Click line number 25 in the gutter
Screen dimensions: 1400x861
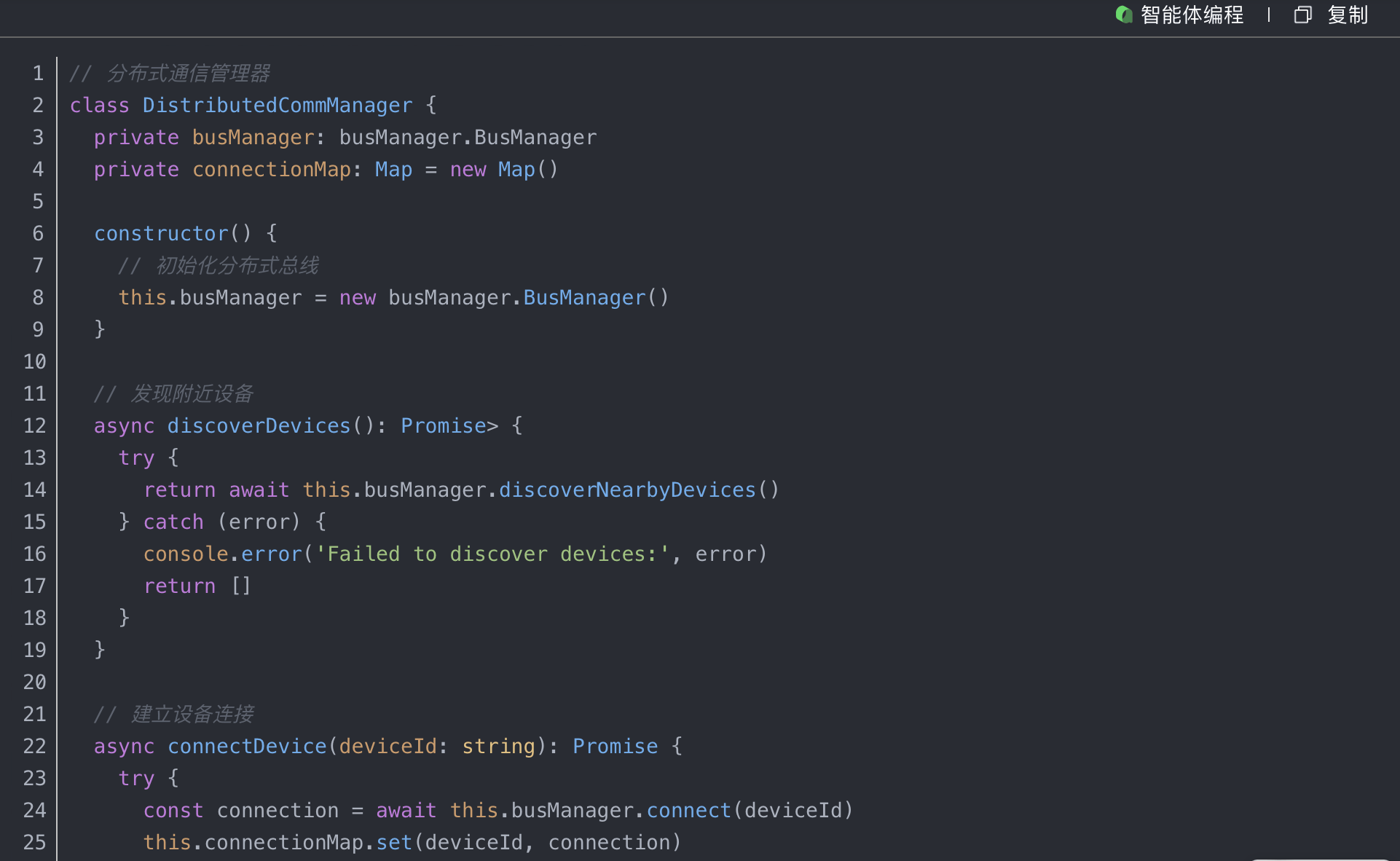(x=34, y=843)
